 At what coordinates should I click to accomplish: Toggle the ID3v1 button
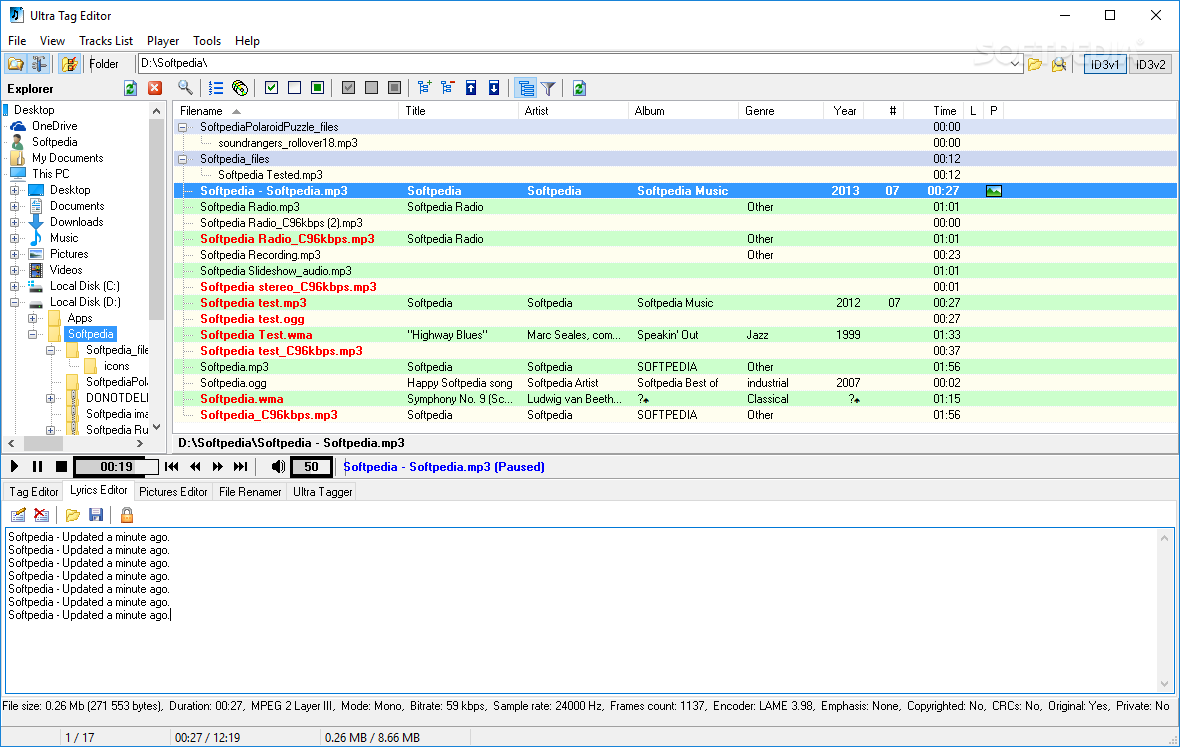1105,65
